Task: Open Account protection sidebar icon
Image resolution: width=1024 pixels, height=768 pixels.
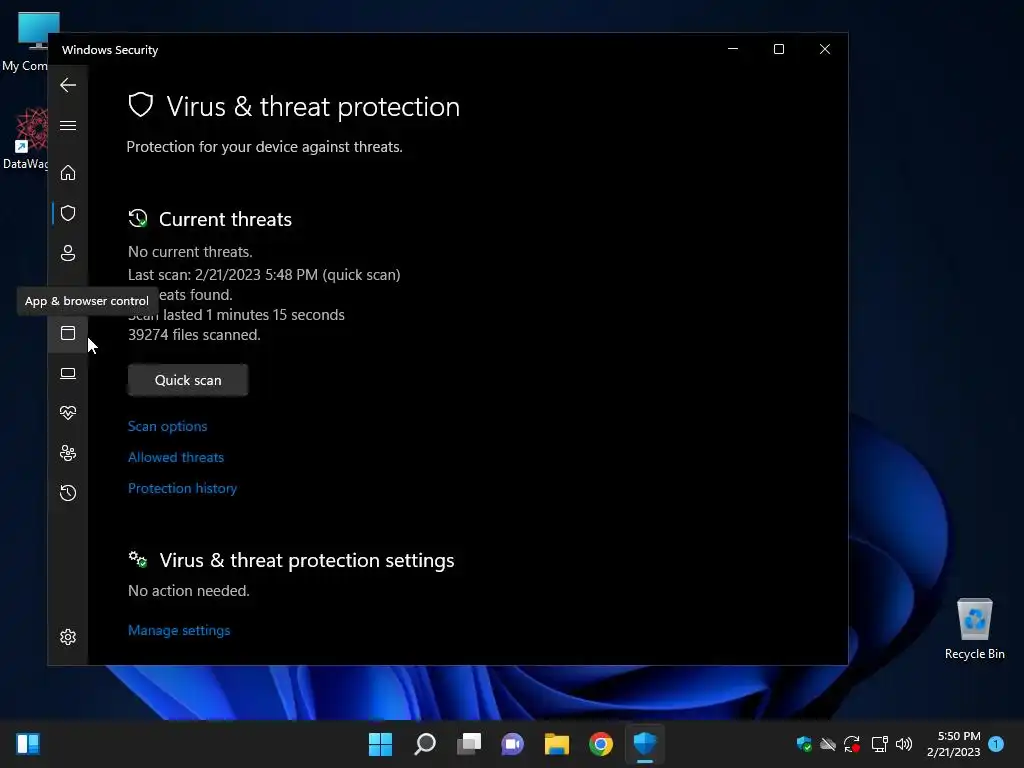Action: tap(68, 253)
